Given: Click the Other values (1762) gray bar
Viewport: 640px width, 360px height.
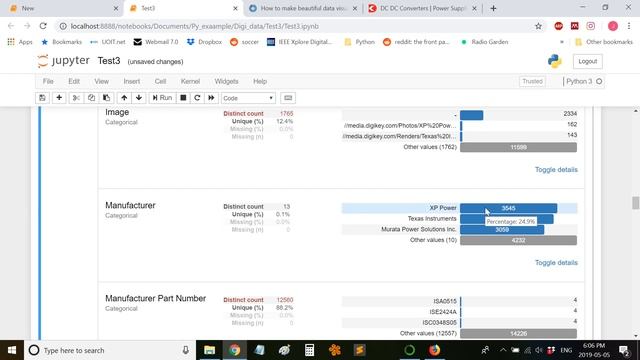Looking at the screenshot, I should click(518, 147).
